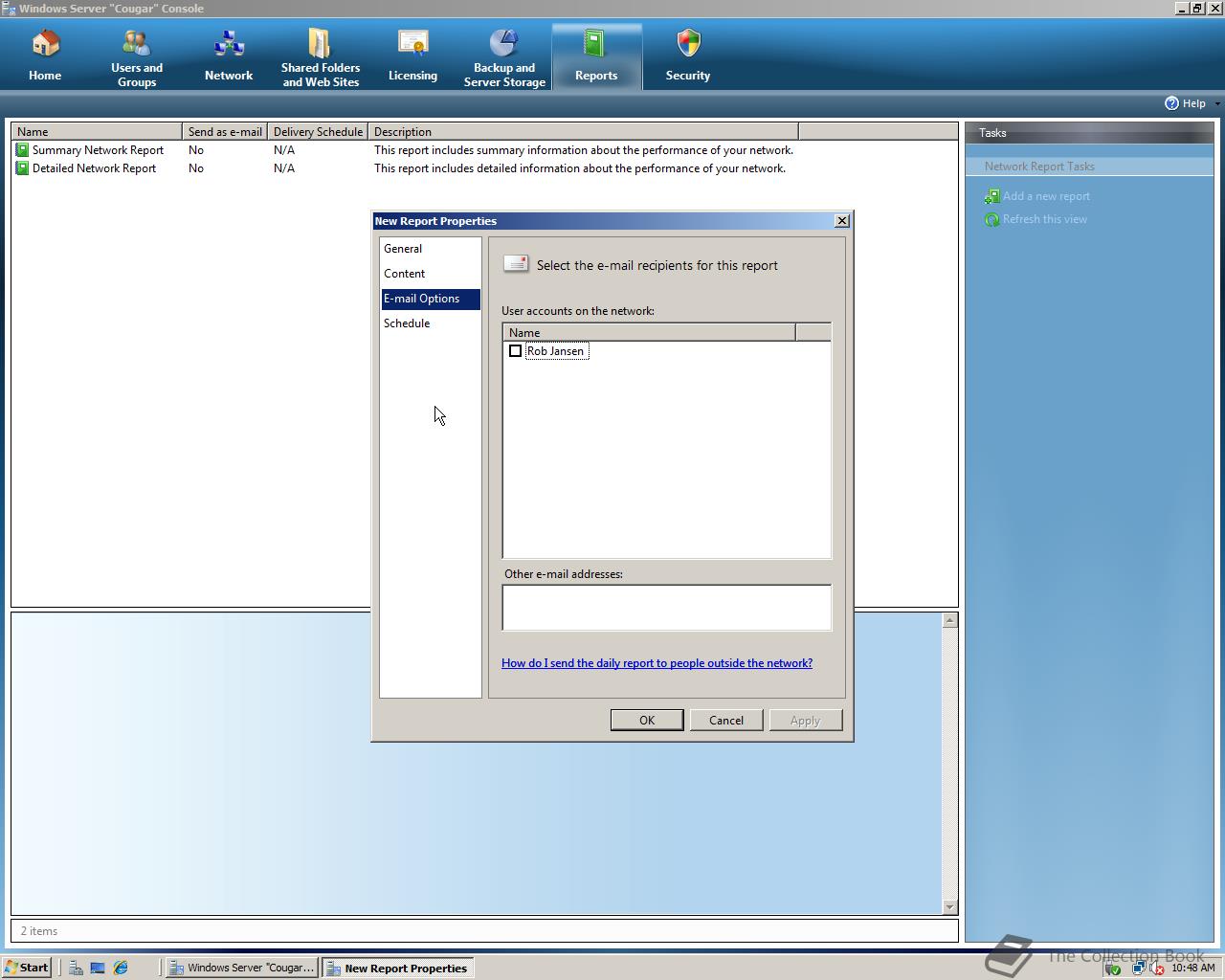Click the summary information description text

584,150
